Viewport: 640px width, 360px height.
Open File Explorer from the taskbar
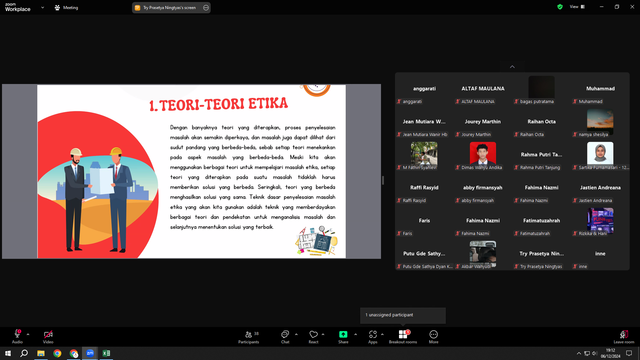click(x=40, y=353)
